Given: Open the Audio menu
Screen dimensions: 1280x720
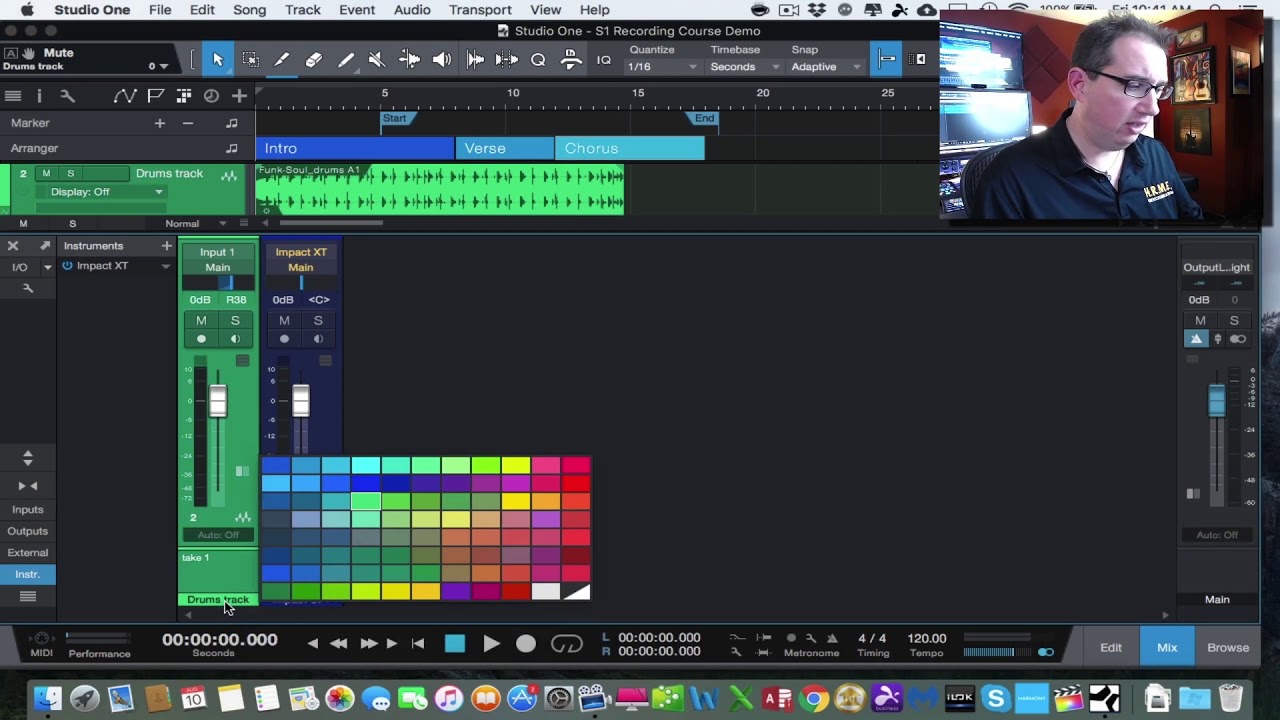Looking at the screenshot, I should click(412, 10).
